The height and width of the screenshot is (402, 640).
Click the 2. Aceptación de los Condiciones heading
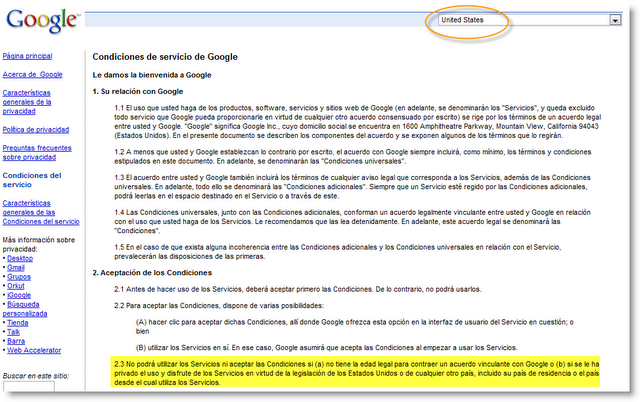point(152,273)
